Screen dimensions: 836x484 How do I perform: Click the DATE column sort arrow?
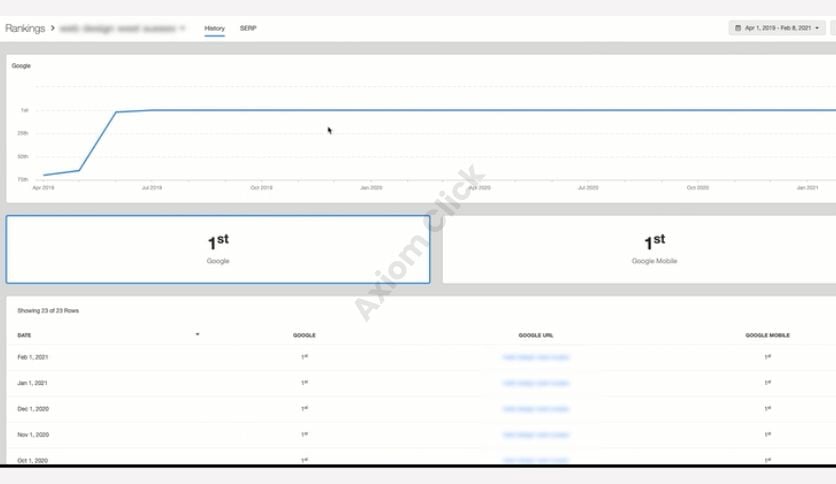click(x=197, y=334)
